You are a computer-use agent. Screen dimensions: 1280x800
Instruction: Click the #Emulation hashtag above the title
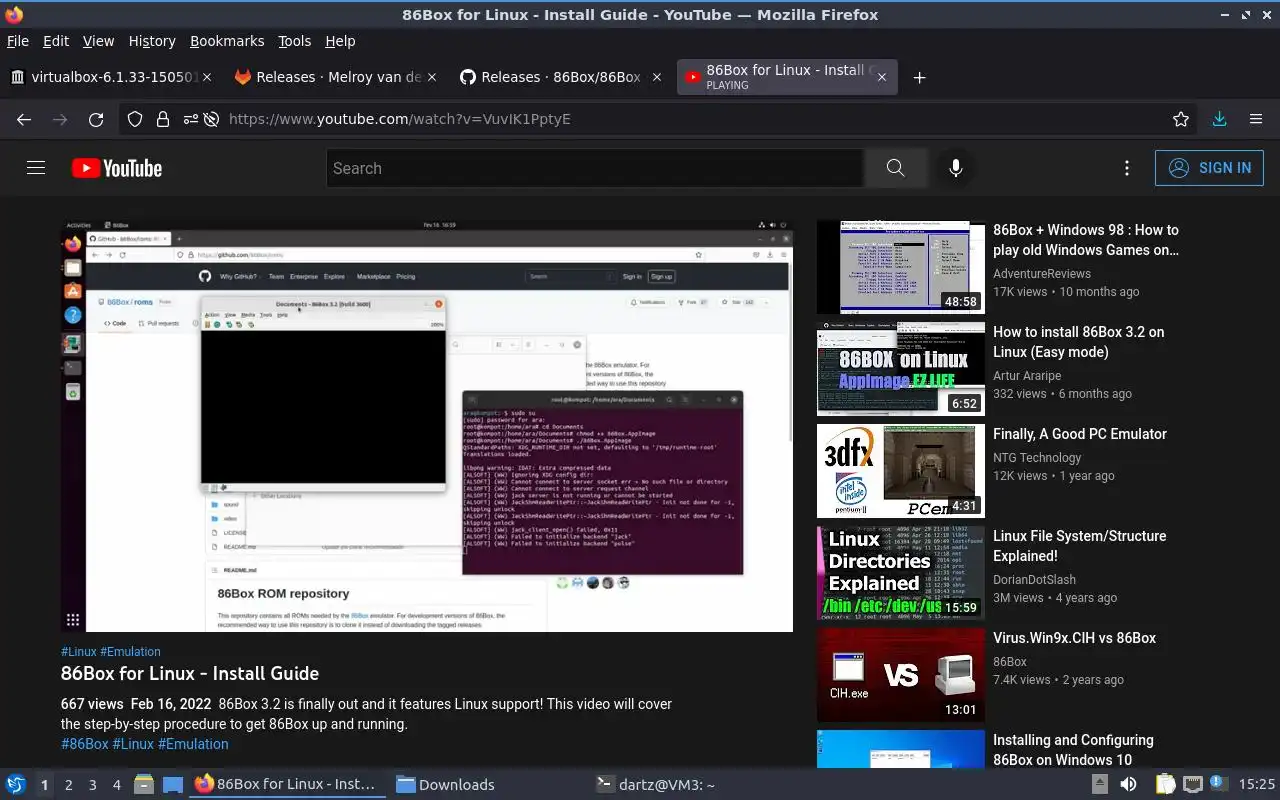pos(130,651)
